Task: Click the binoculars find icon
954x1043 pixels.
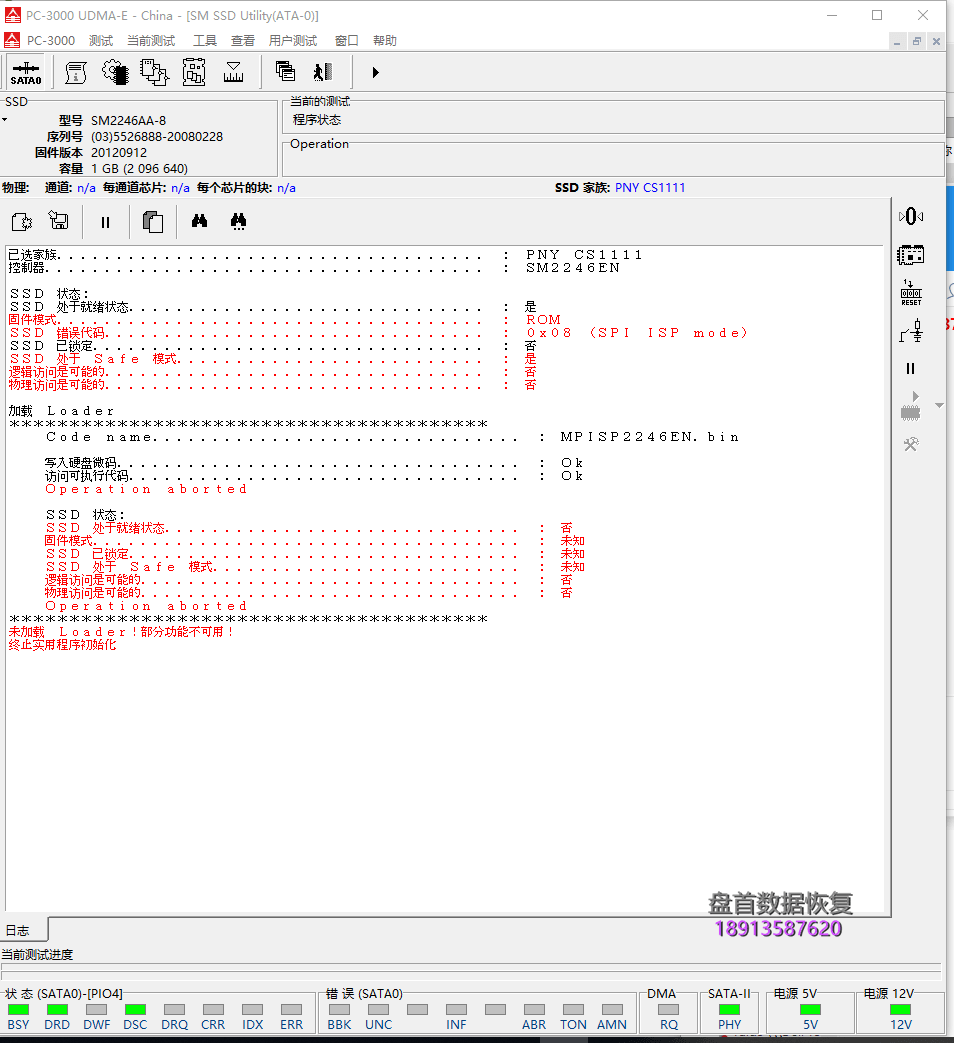Action: (x=200, y=221)
